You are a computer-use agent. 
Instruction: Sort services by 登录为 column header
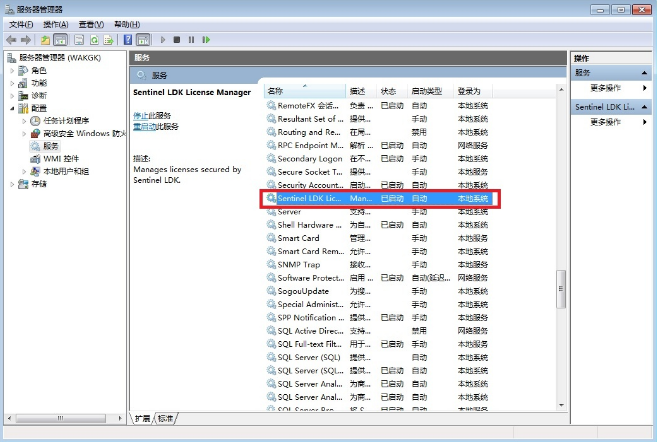click(473, 91)
